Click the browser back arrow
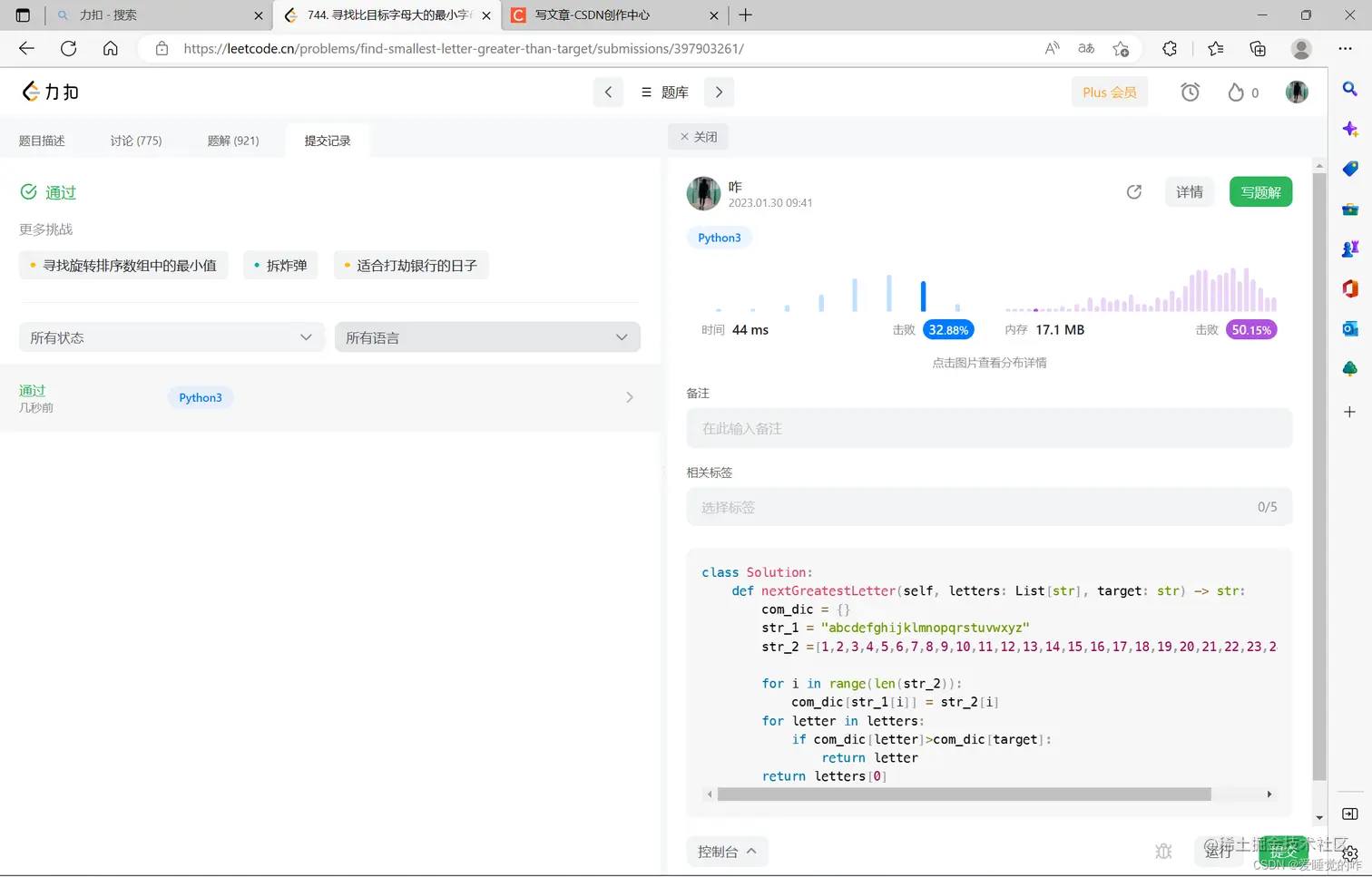The image size is (1372, 877). pyautogui.click(x=26, y=49)
